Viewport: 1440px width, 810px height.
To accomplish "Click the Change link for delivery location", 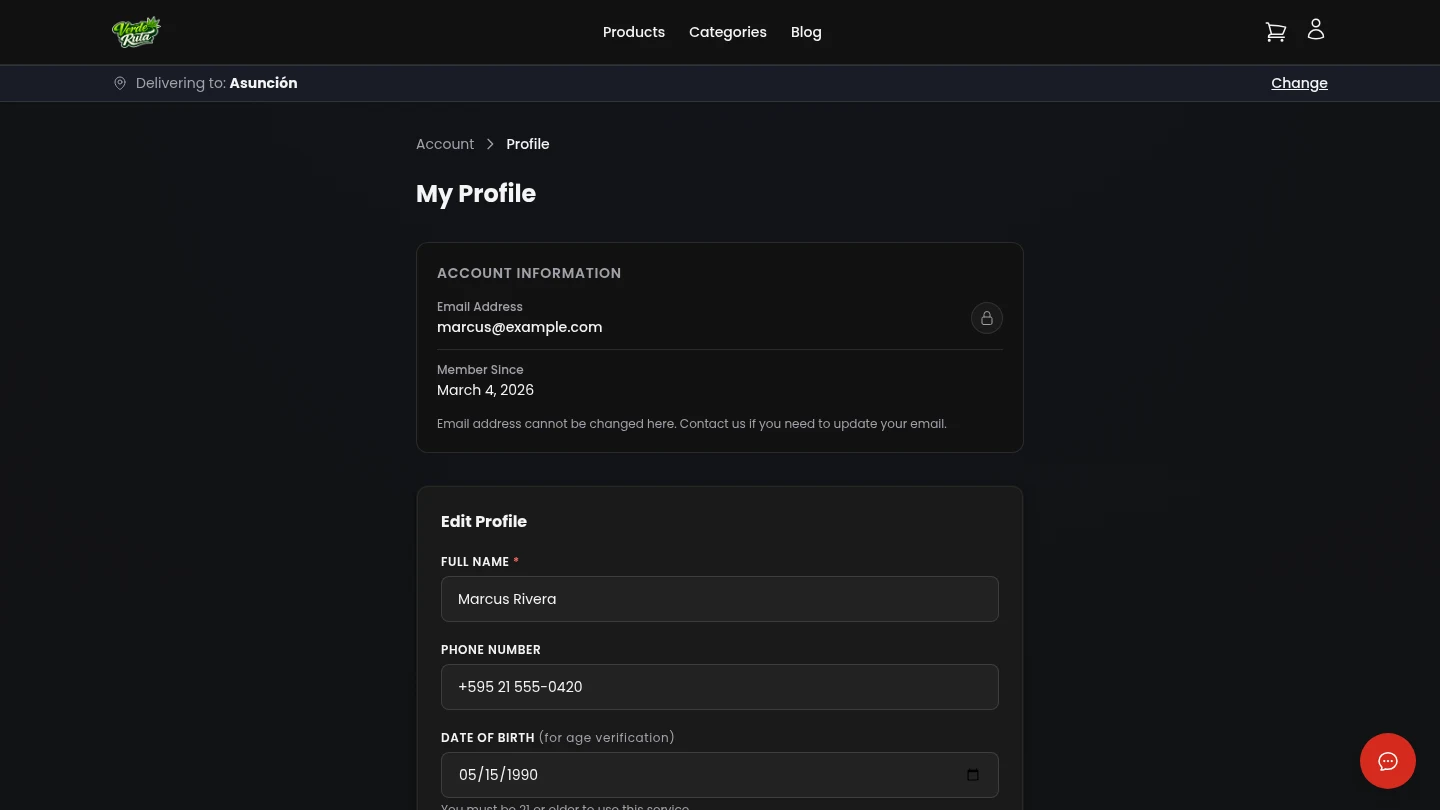I will pos(1299,83).
